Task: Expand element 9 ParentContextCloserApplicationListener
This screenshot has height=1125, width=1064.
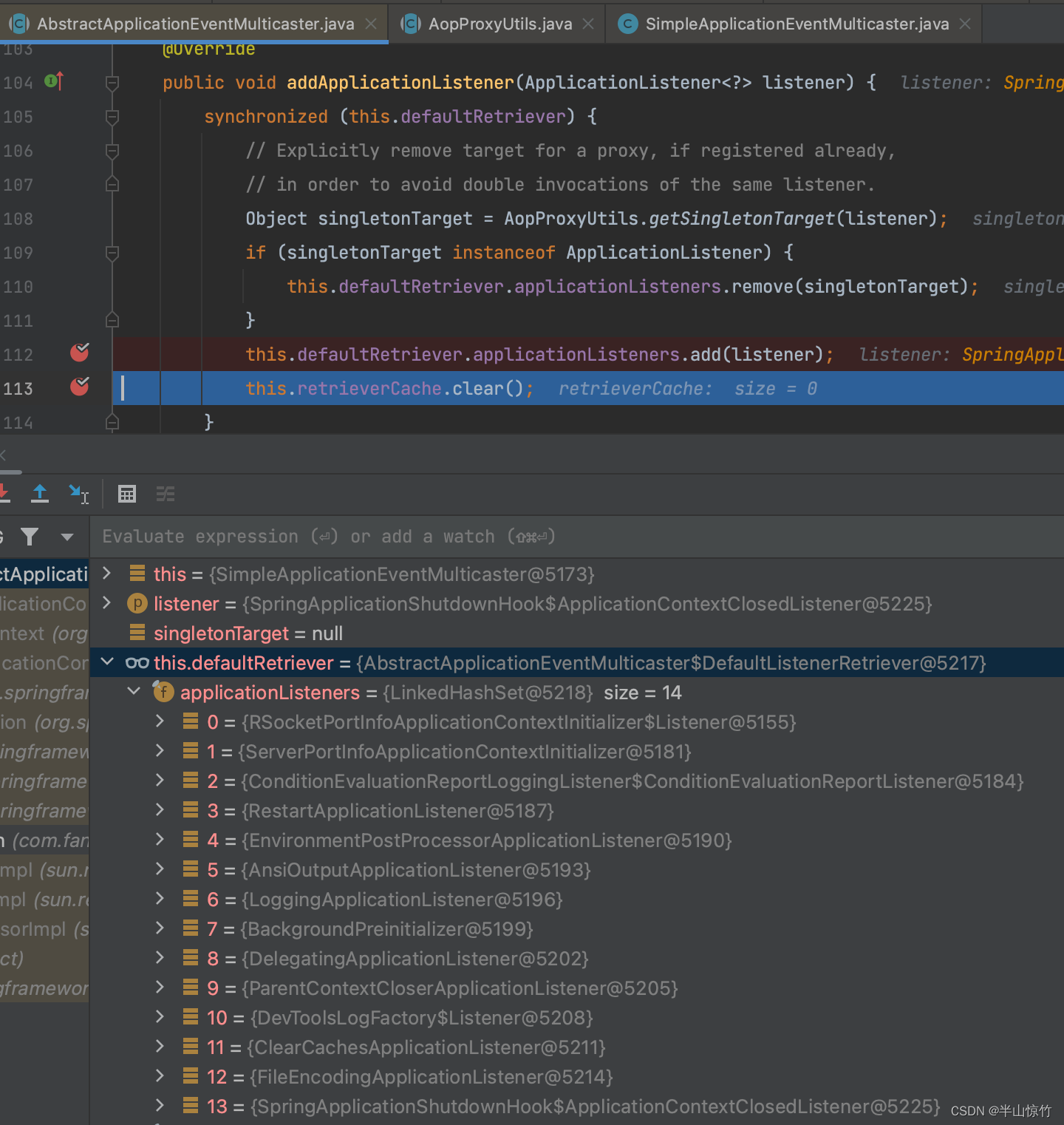Action: (160, 987)
